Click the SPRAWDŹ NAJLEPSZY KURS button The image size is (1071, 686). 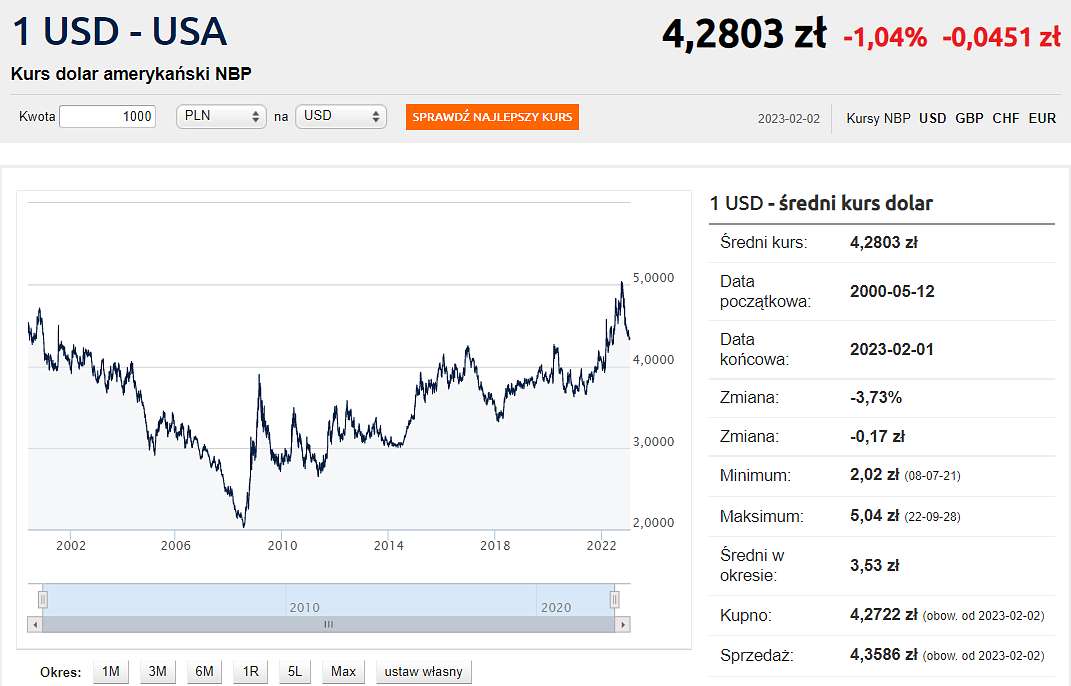(492, 117)
